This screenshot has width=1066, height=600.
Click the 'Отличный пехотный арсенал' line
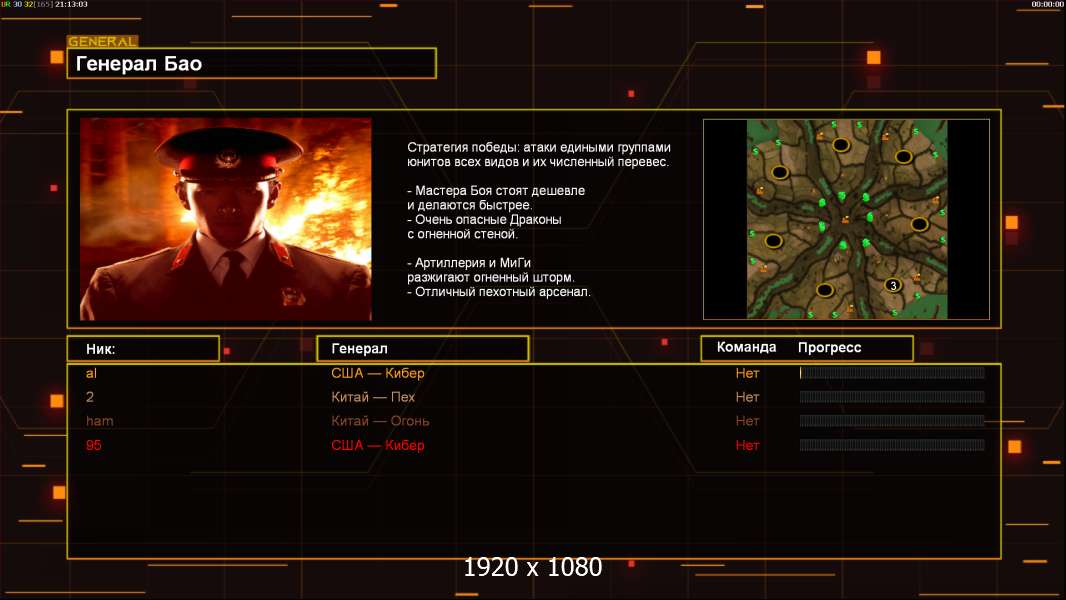499,292
